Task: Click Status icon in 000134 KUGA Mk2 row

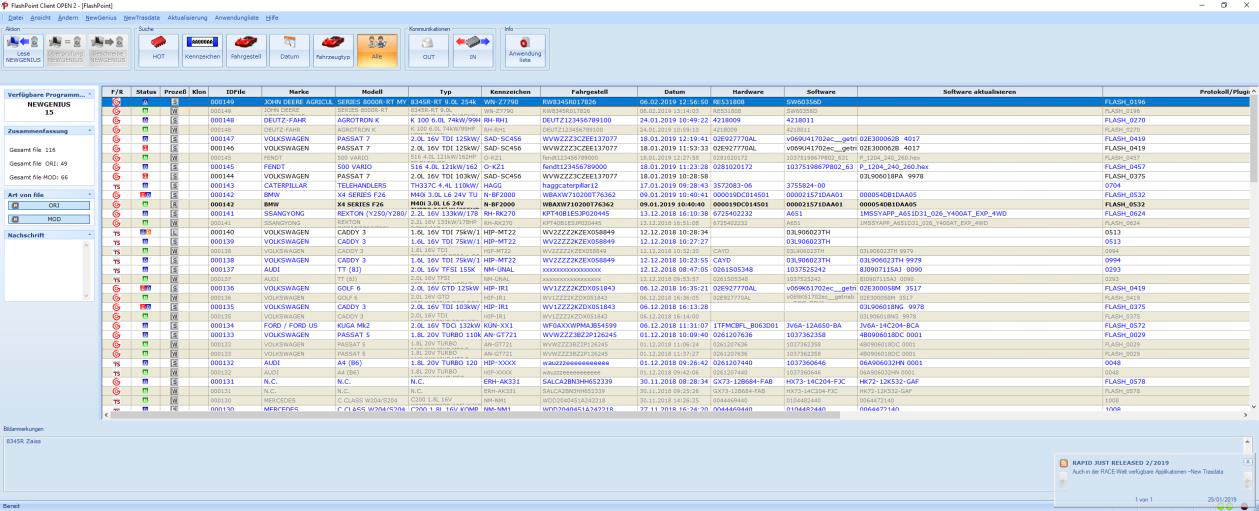Action: click(x=147, y=325)
